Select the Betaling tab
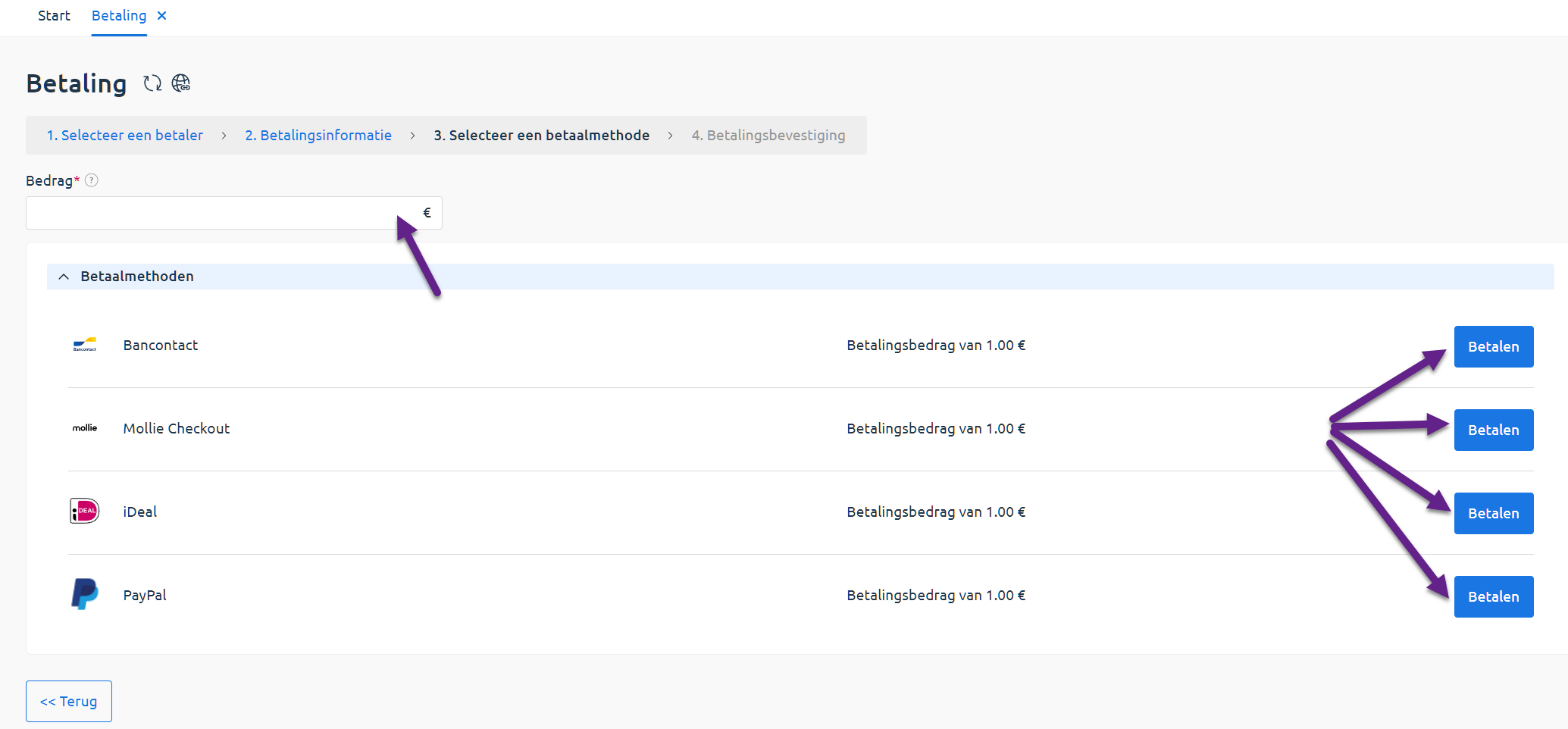This screenshot has height=729, width=1568. tap(118, 15)
